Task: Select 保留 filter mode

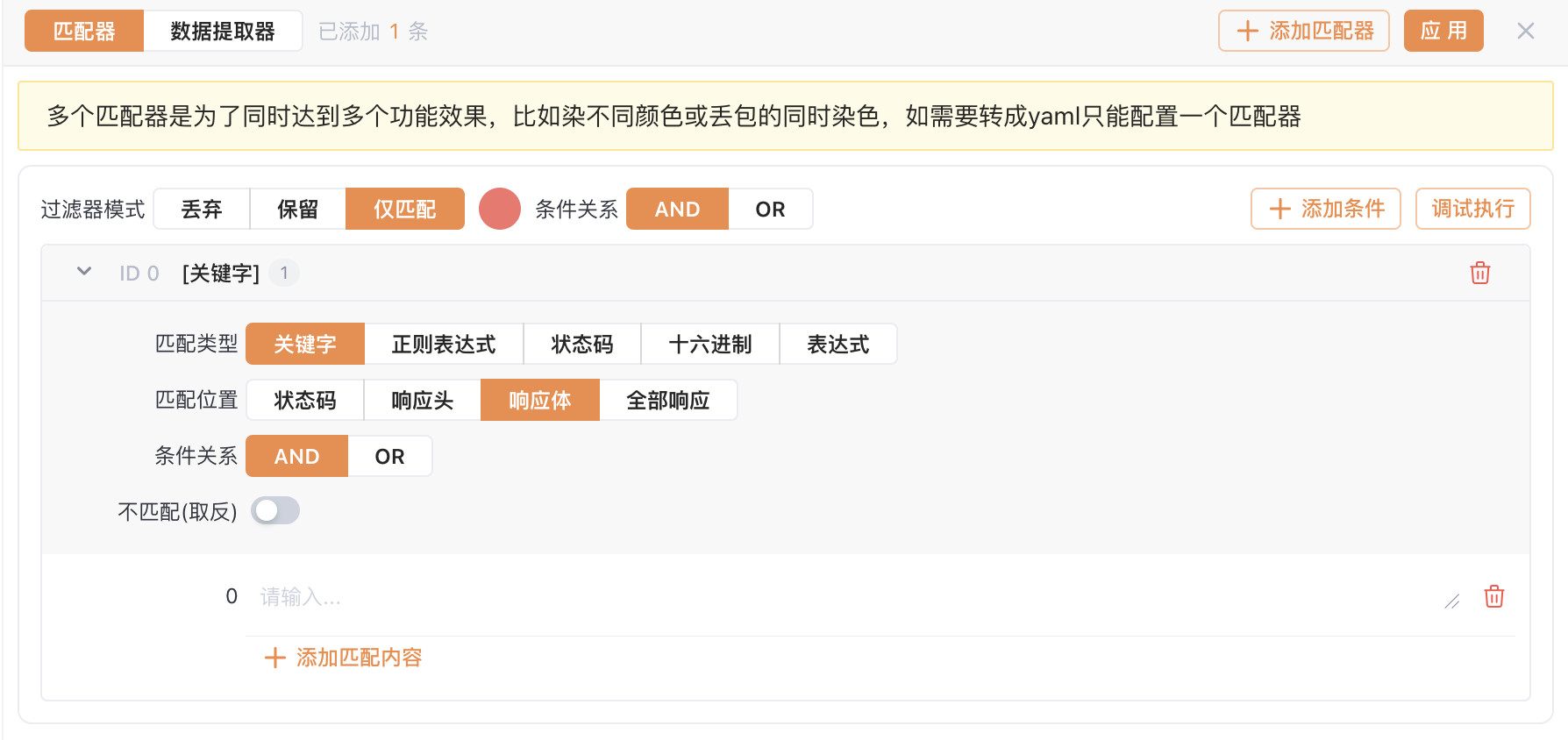Action: tap(297, 210)
